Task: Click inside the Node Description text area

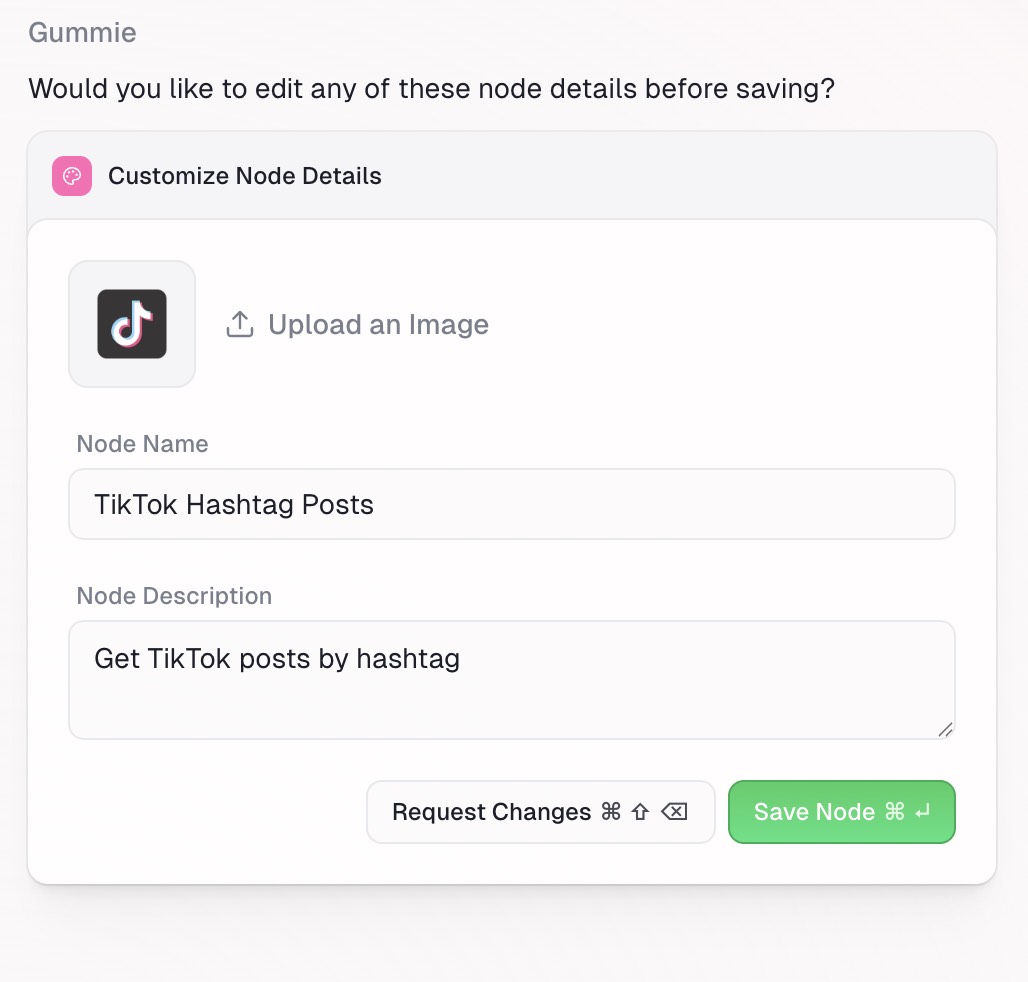Action: pyautogui.click(x=512, y=680)
